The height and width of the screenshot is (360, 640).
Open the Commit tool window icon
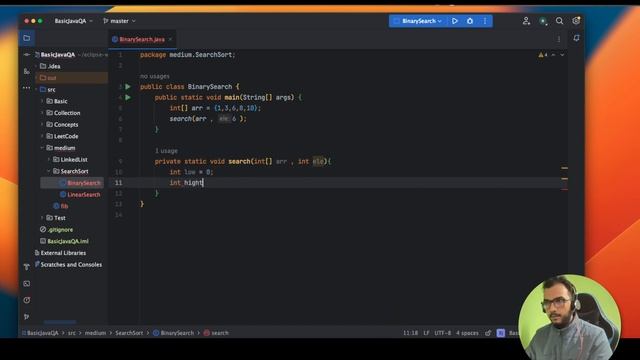point(27,54)
